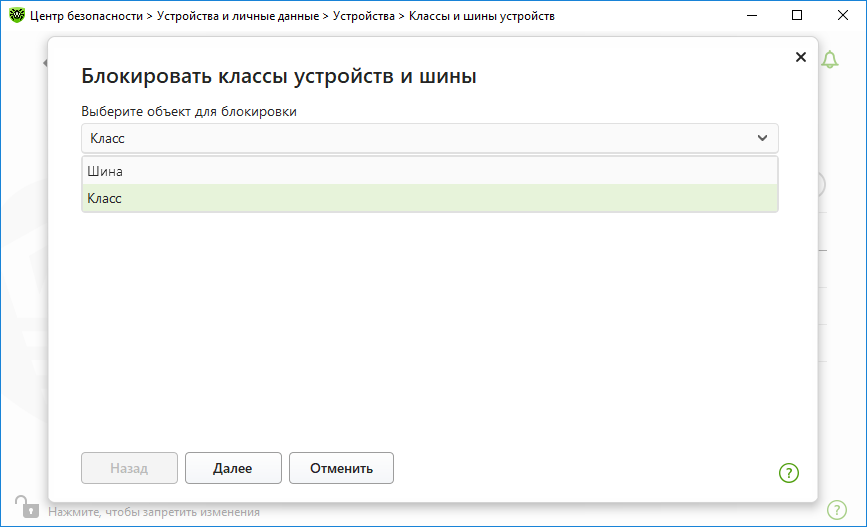Navigate to the Устройства breadcrumb item
867x527 pixels.
point(364,16)
